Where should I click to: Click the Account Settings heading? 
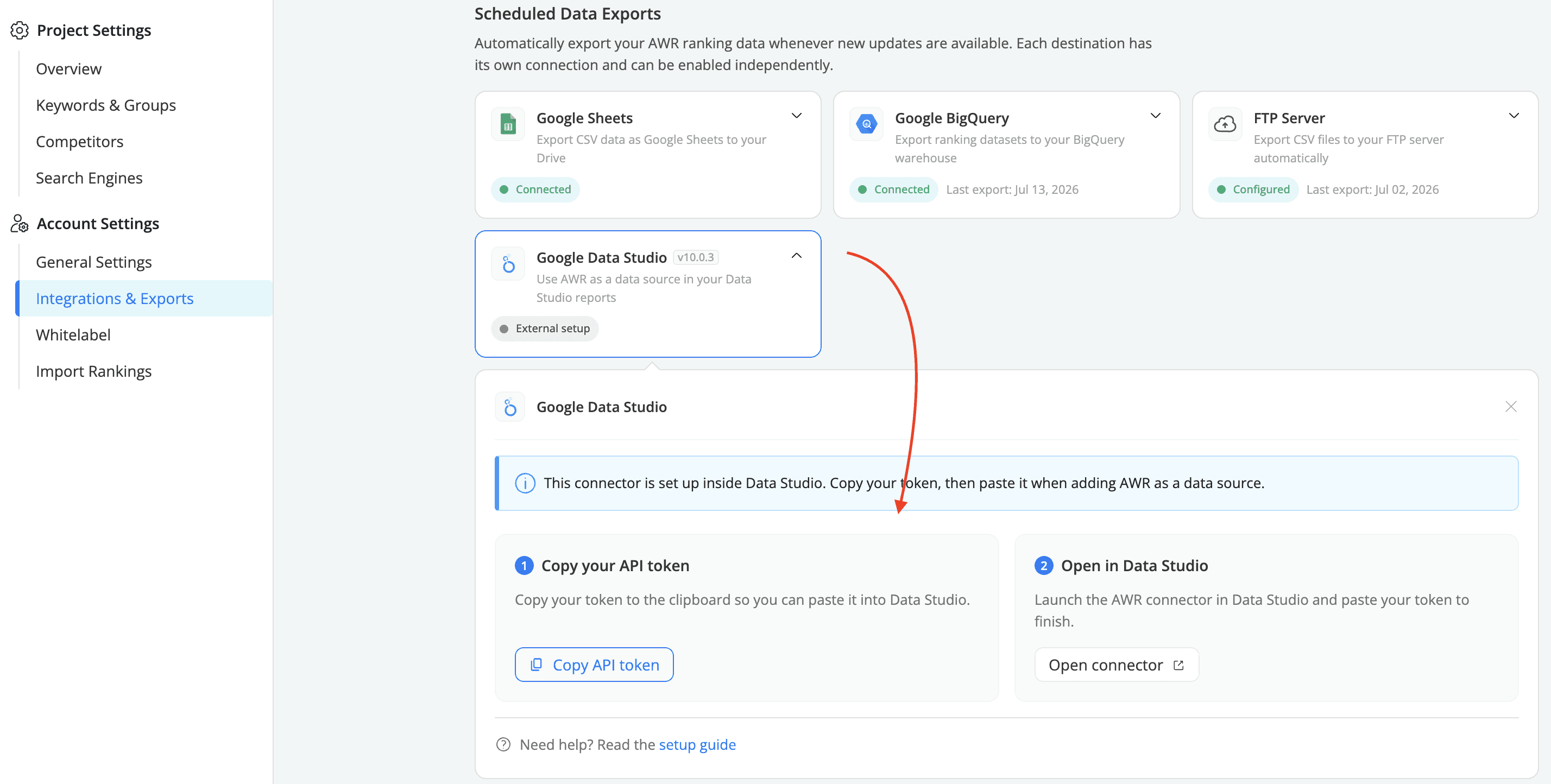point(98,223)
